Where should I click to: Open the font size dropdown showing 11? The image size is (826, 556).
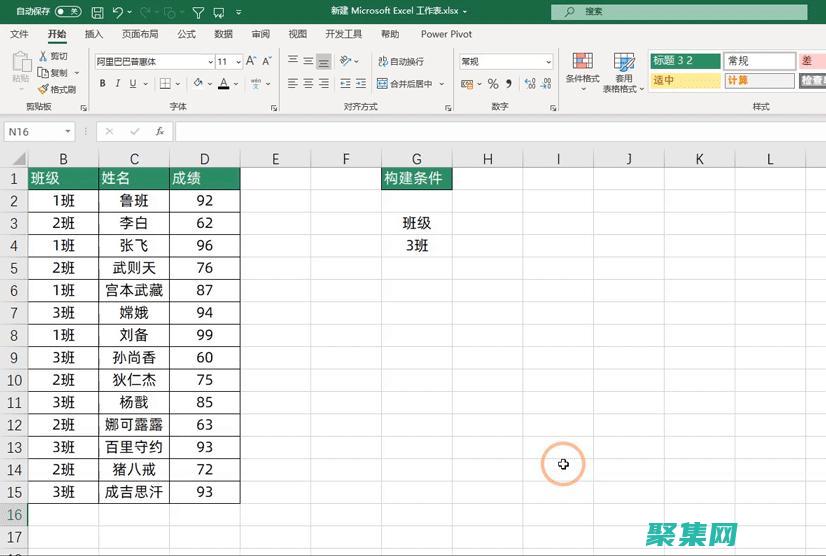(x=238, y=62)
